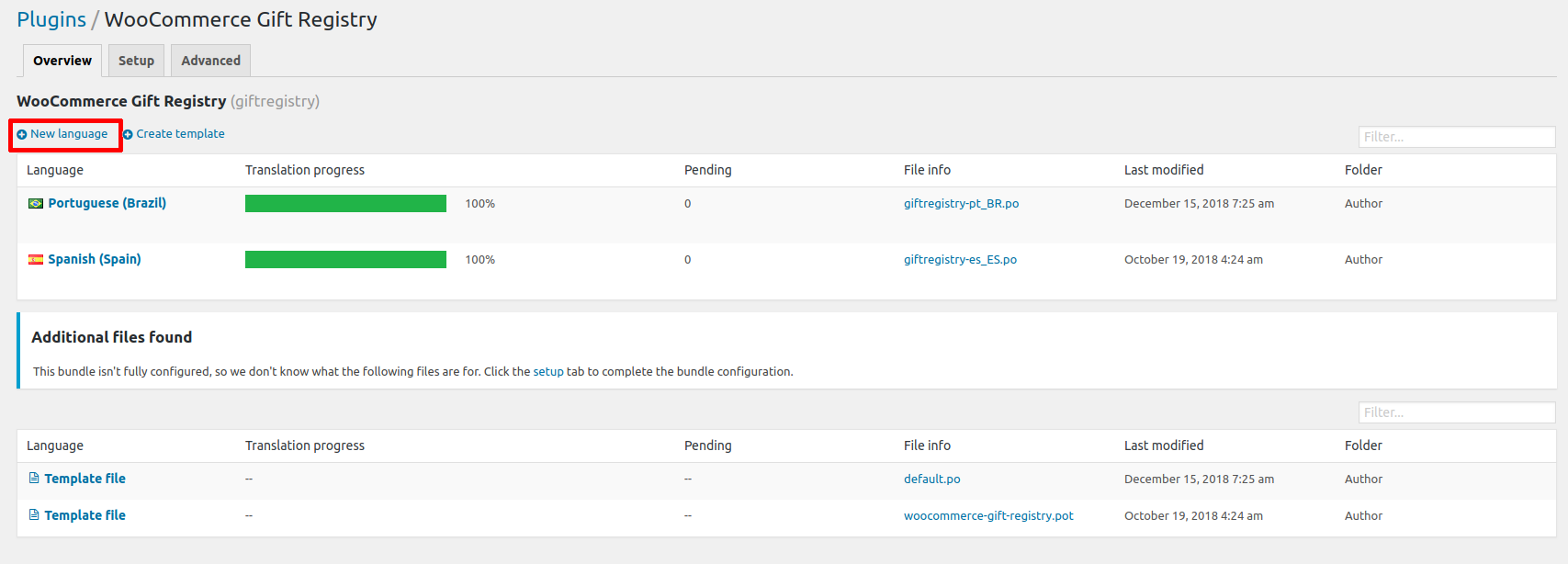Open the default.po file link
The image size is (1568, 564).
pos(931,479)
